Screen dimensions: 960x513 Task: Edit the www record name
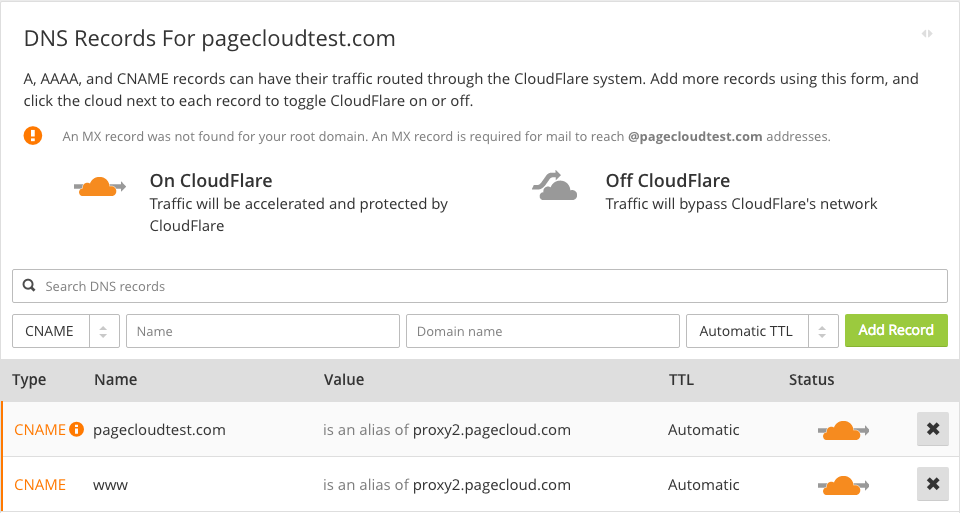[111, 485]
